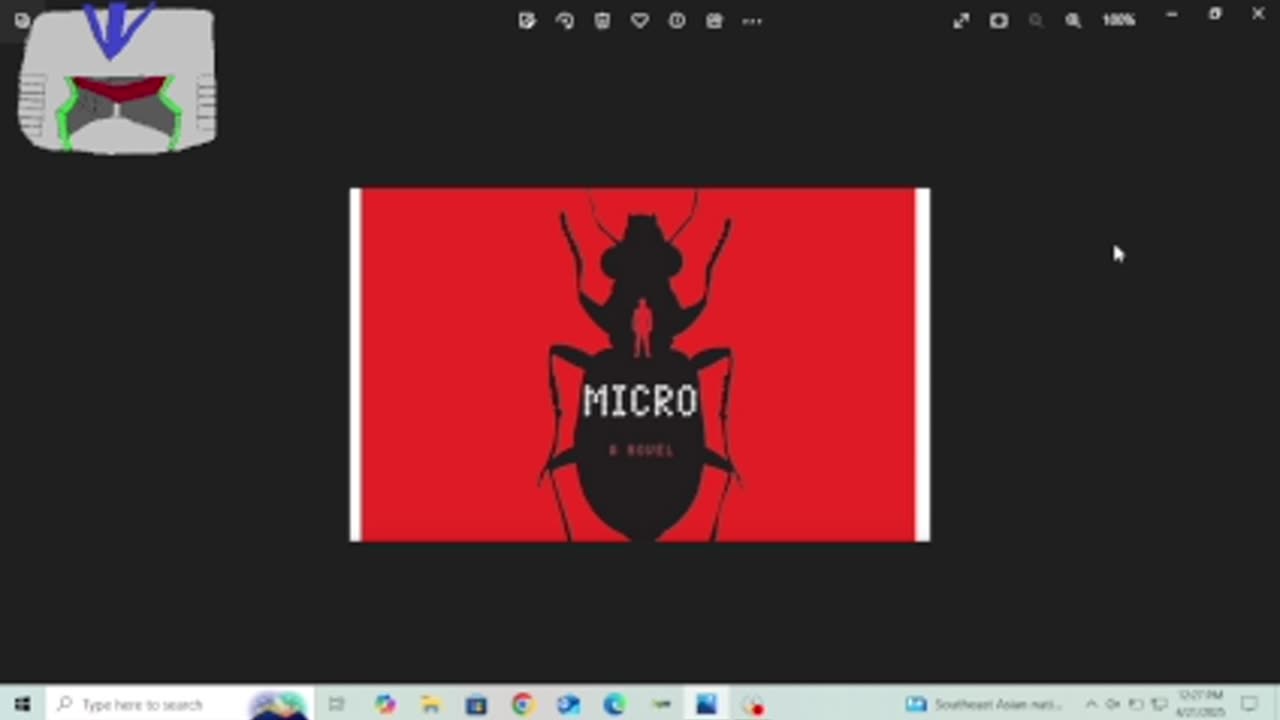Open the Windows Start menu
Image resolution: width=1280 pixels, height=720 pixels.
pos(22,704)
